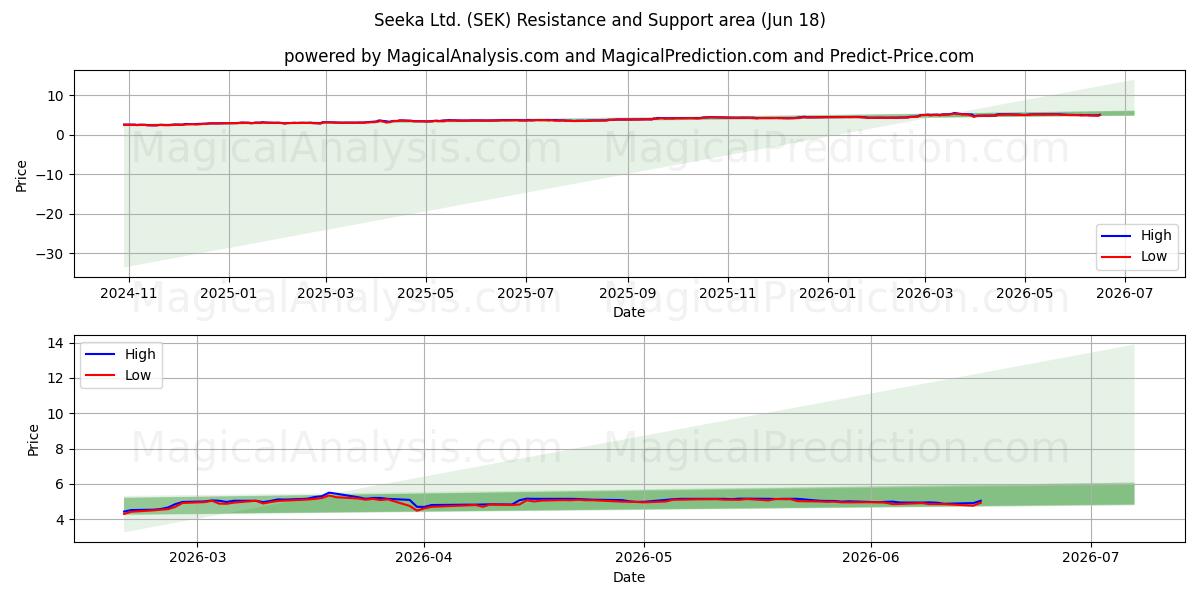
Task: Click the 'Date' axis label under the top chart
Action: click(629, 312)
